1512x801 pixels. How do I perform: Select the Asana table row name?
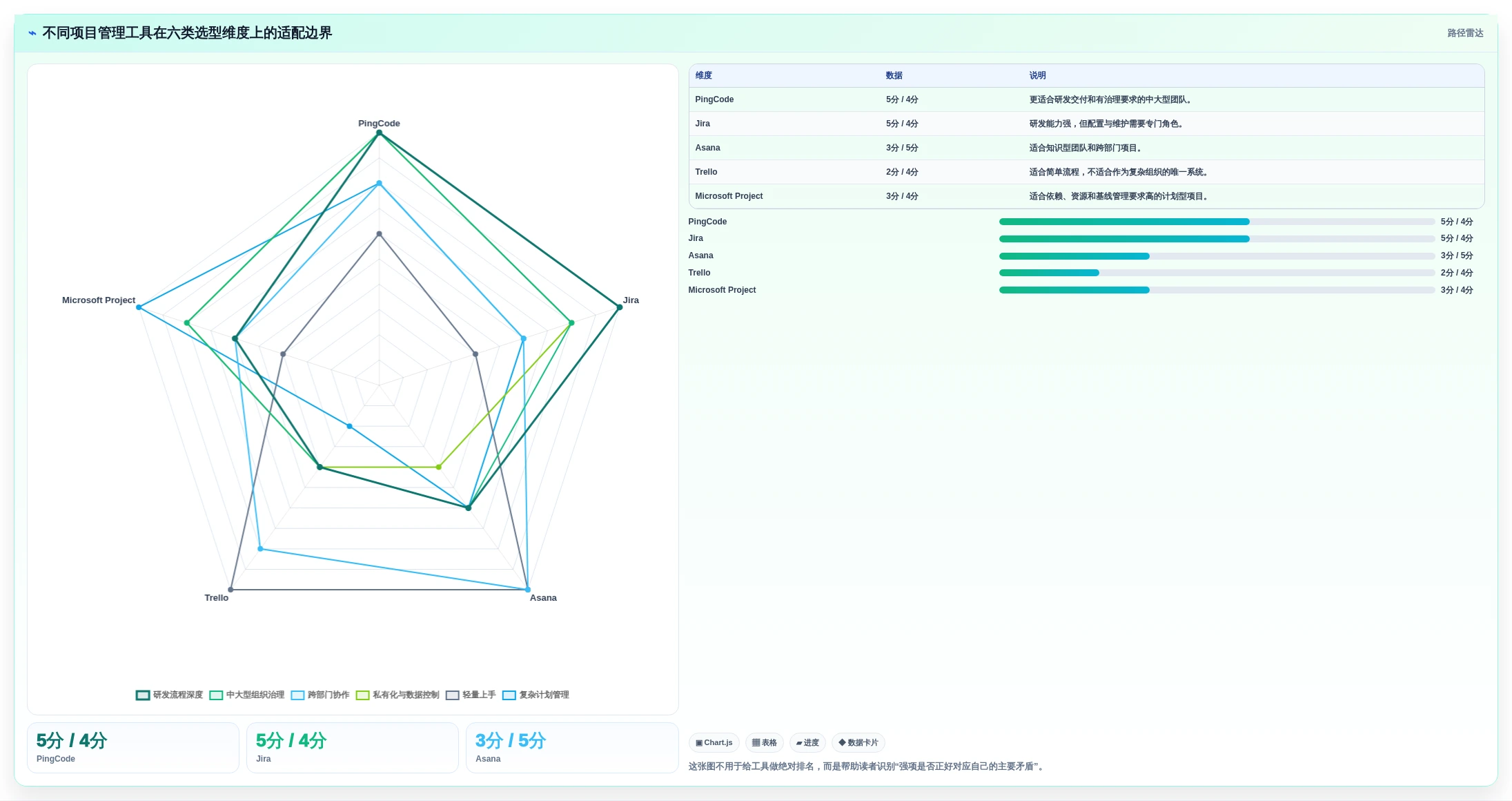(x=707, y=148)
